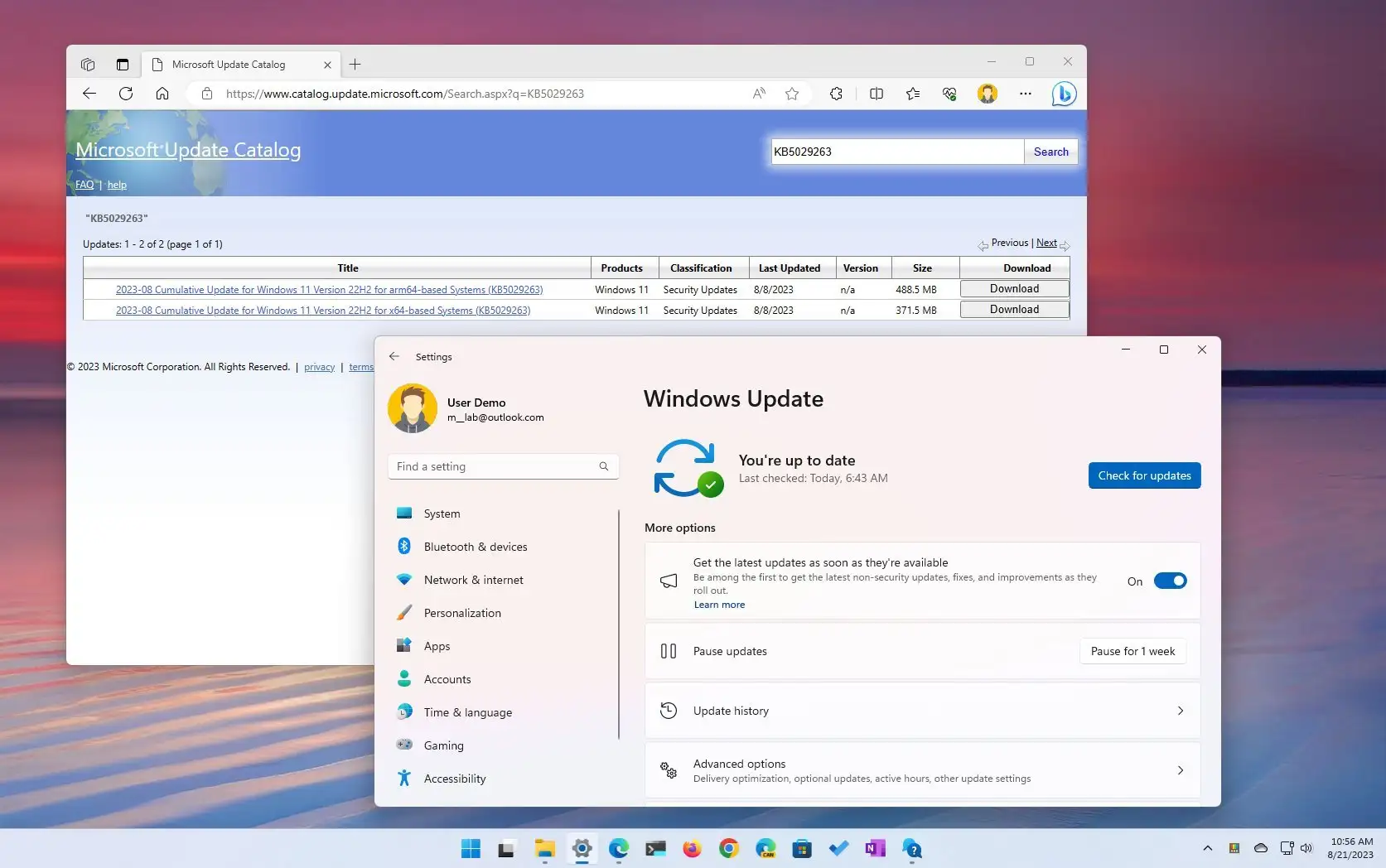Open Edge home page icon
Screen dimensions: 1386x868
click(x=162, y=94)
